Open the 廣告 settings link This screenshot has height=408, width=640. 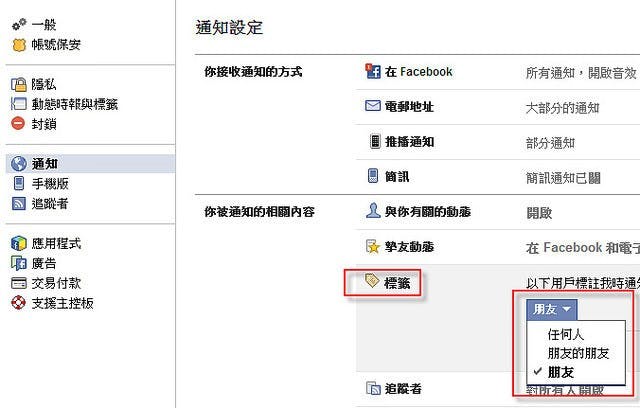point(44,263)
